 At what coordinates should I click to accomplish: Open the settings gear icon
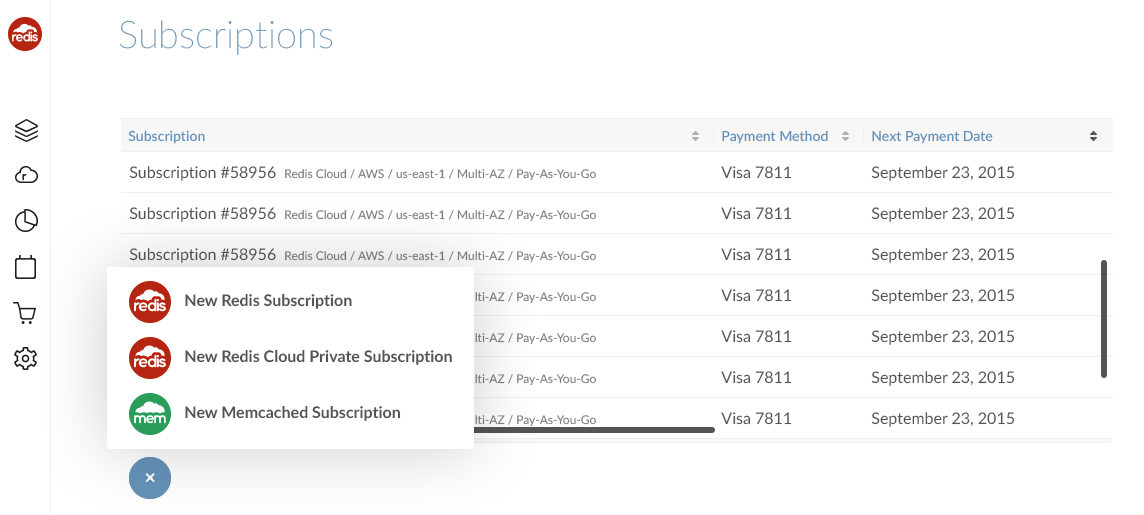26,358
